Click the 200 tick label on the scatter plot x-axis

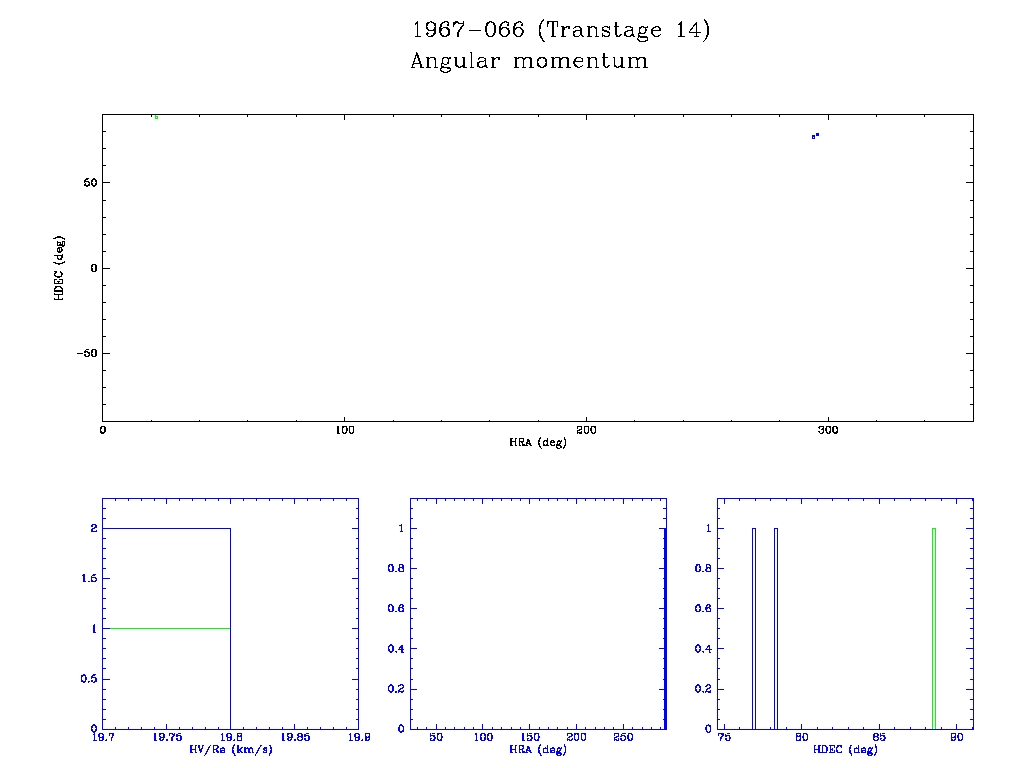[x=586, y=430]
